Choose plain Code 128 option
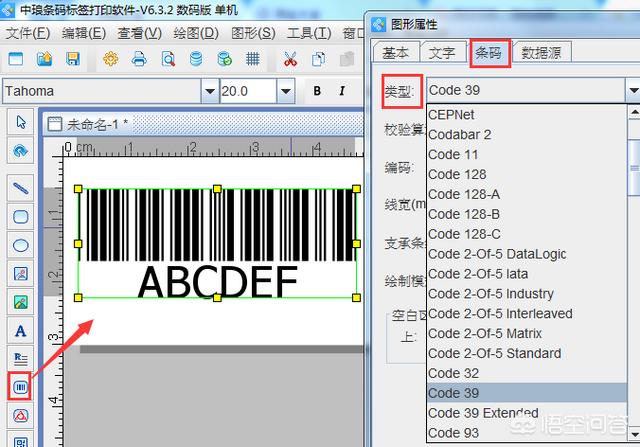This screenshot has width=640, height=447. (527, 174)
